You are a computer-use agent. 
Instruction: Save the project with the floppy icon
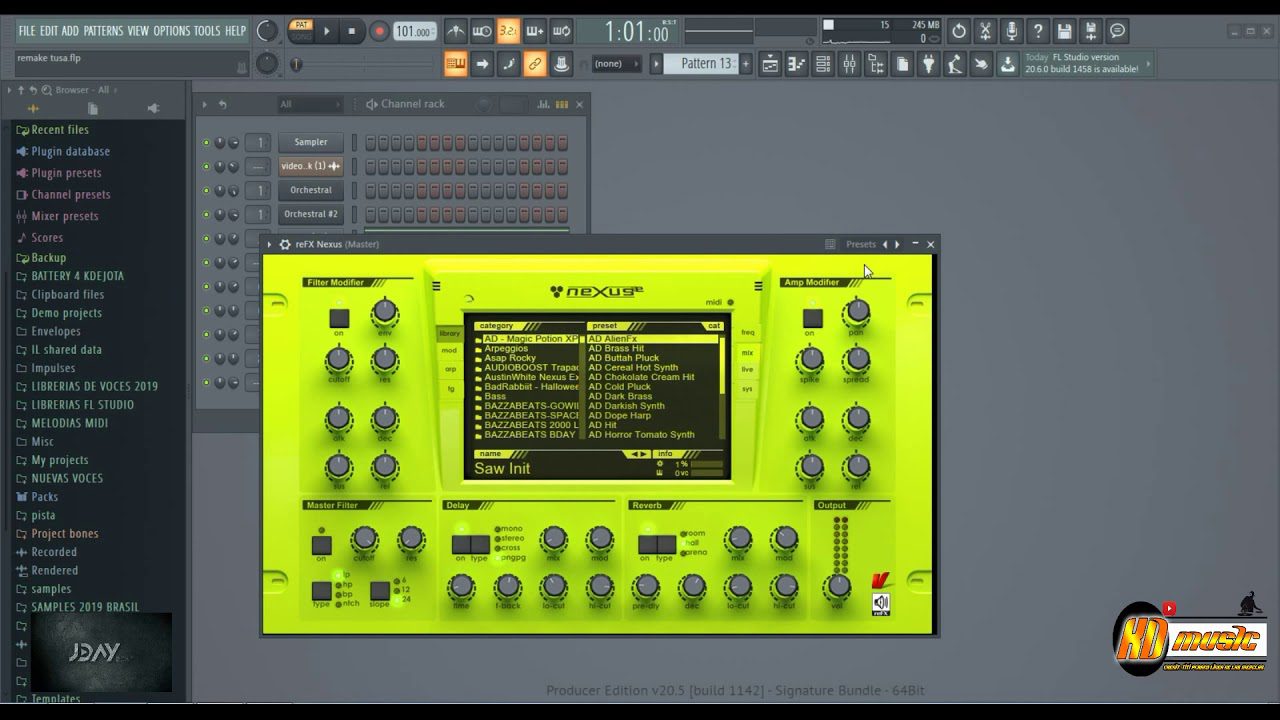(x=1064, y=31)
